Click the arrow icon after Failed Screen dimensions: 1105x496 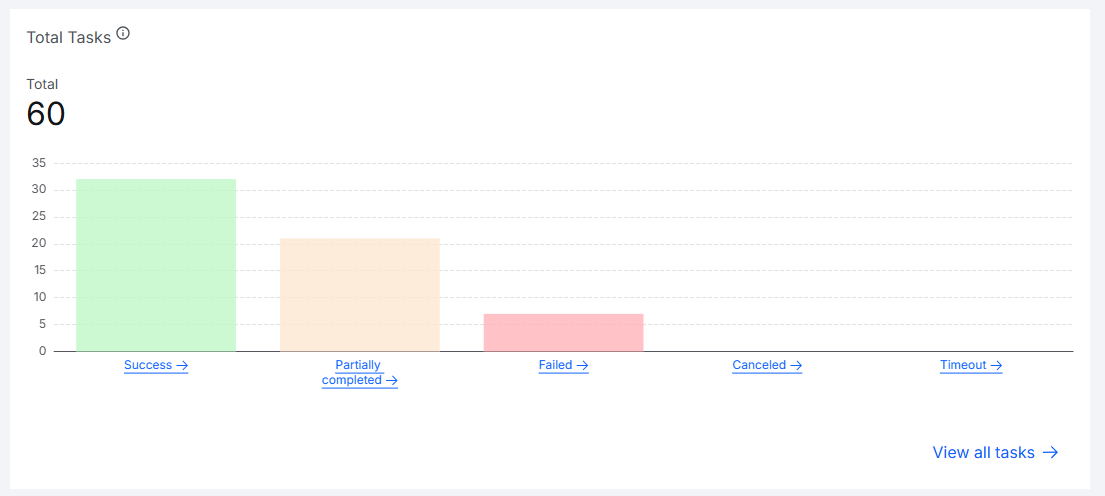(x=582, y=366)
